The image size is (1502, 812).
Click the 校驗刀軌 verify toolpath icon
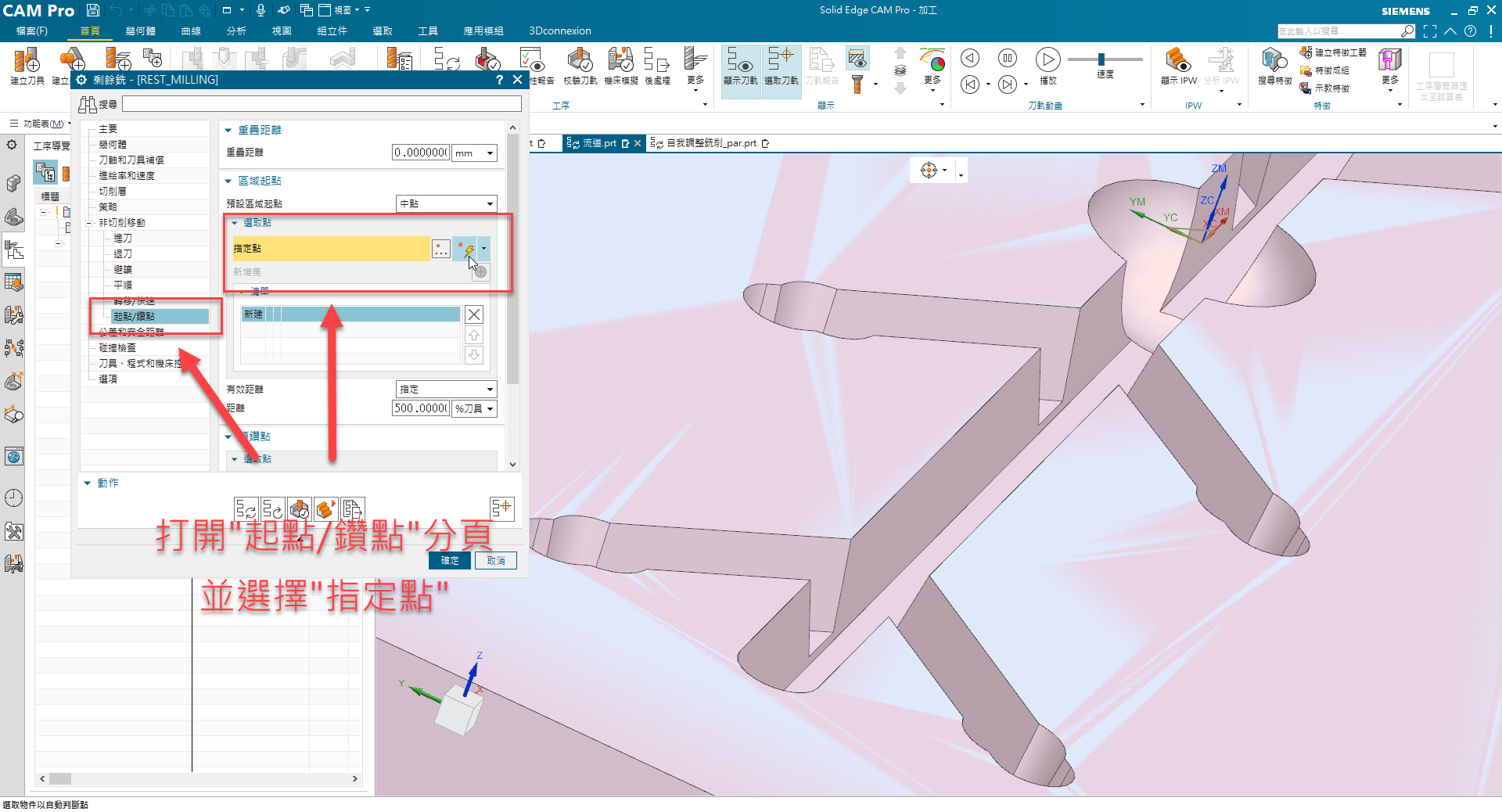pos(580,66)
